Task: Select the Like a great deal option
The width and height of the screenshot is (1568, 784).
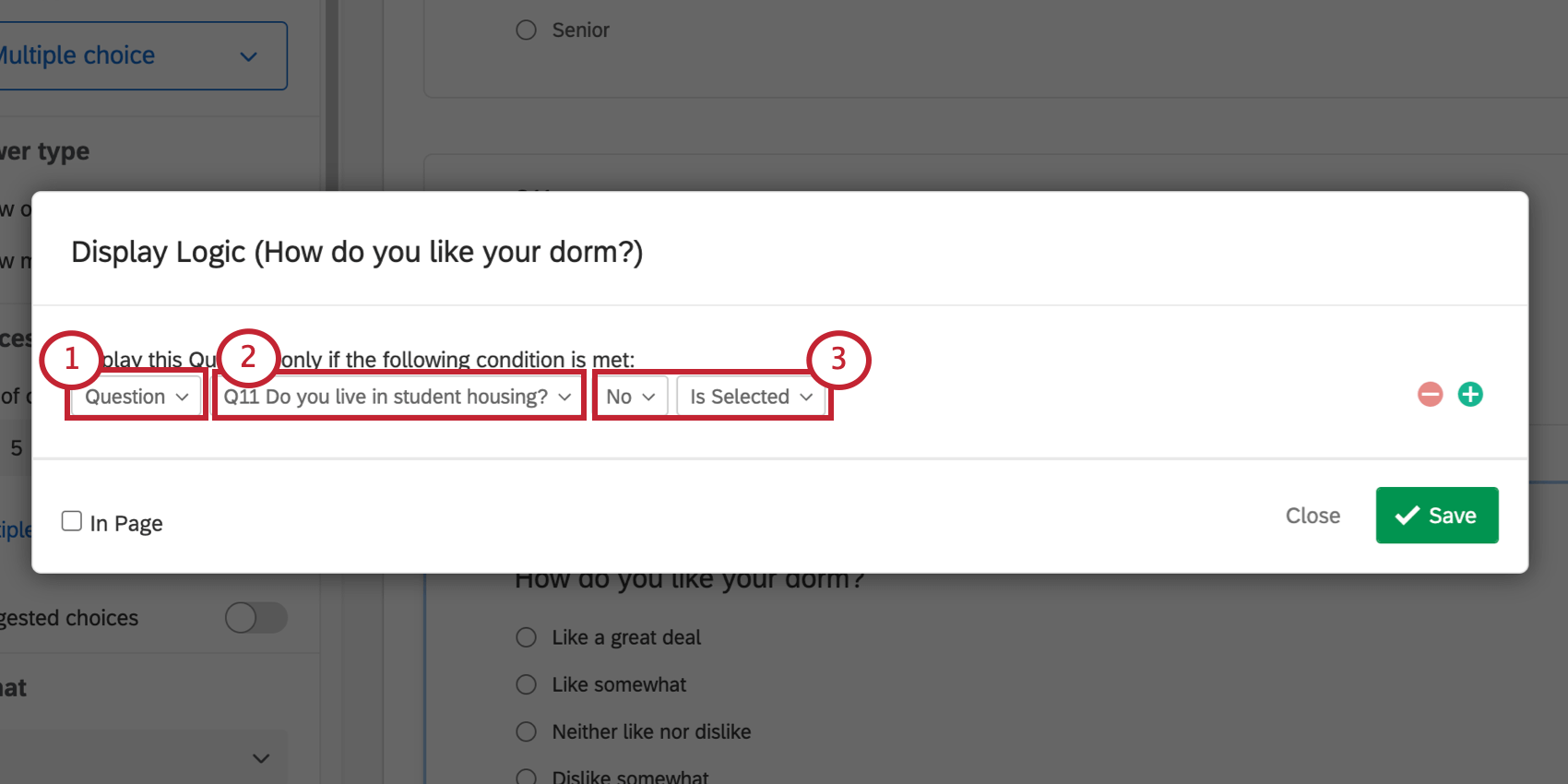Action: point(527,637)
